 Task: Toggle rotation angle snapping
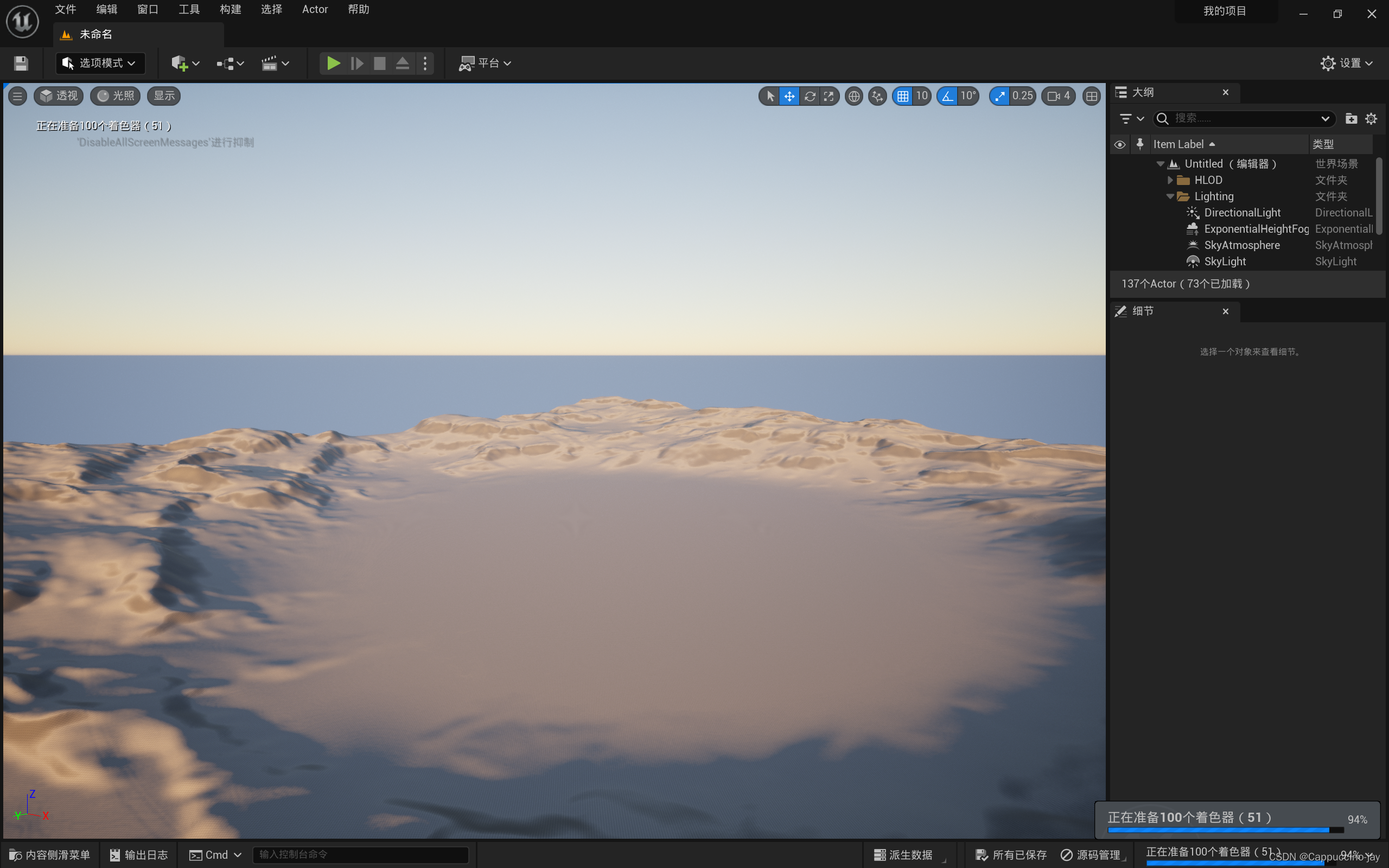948,96
